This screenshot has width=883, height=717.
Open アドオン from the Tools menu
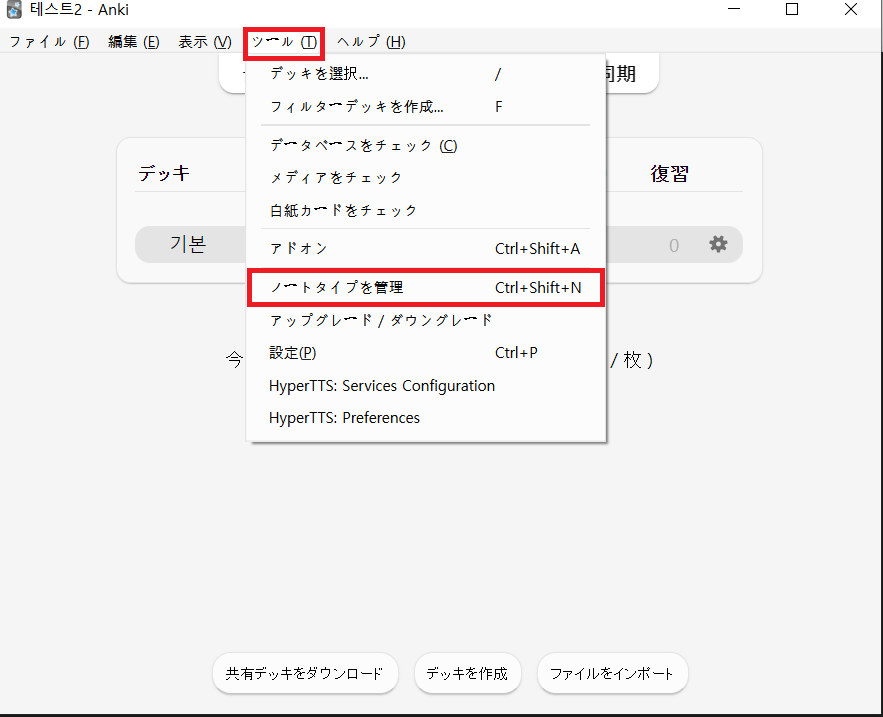[x=426, y=248]
